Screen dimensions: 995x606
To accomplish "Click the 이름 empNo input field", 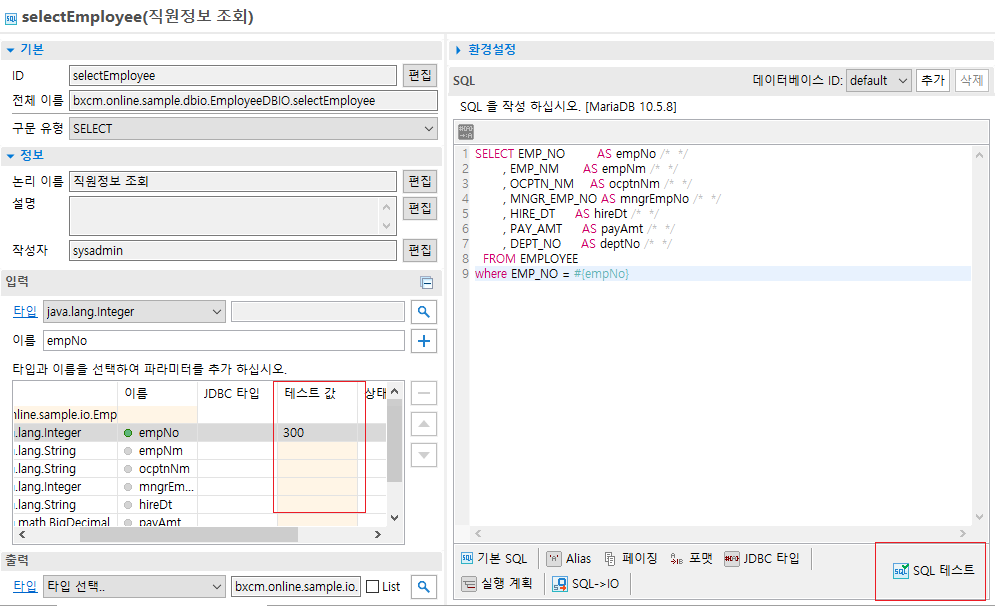I will (224, 341).
